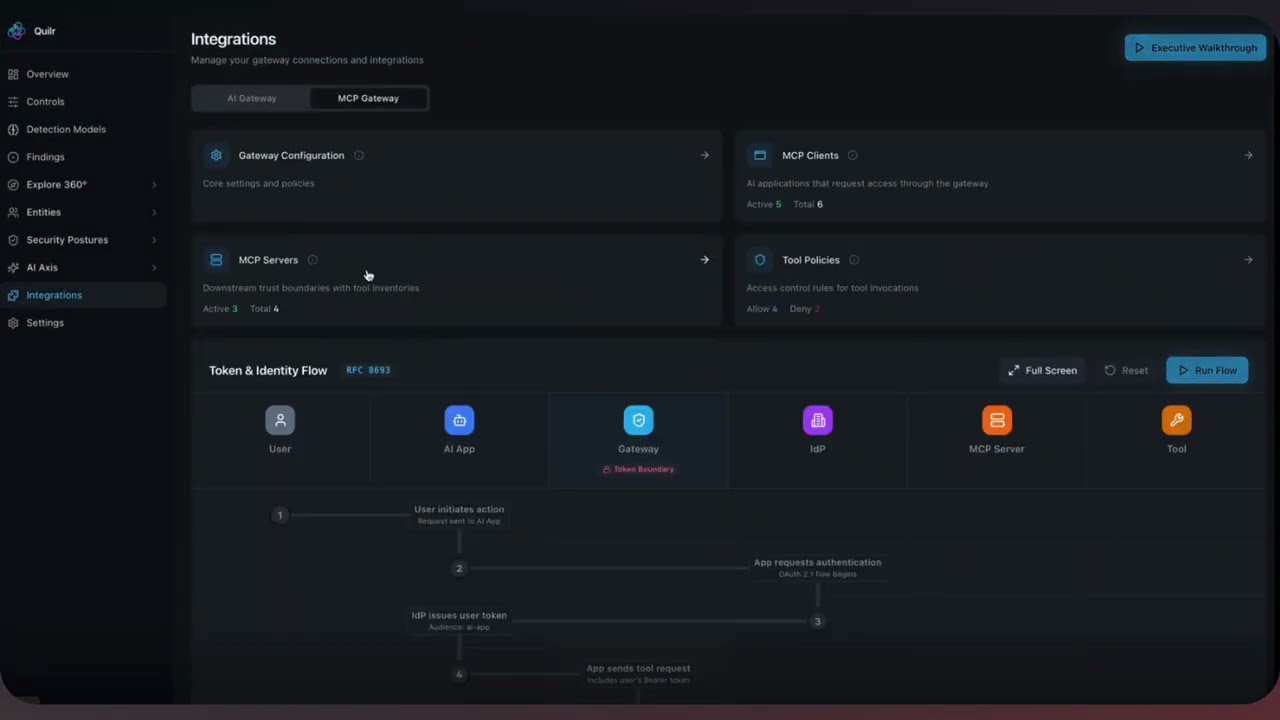Click 'IdP issues user token' text
Screen dimensions: 1280x720
pos(459,616)
